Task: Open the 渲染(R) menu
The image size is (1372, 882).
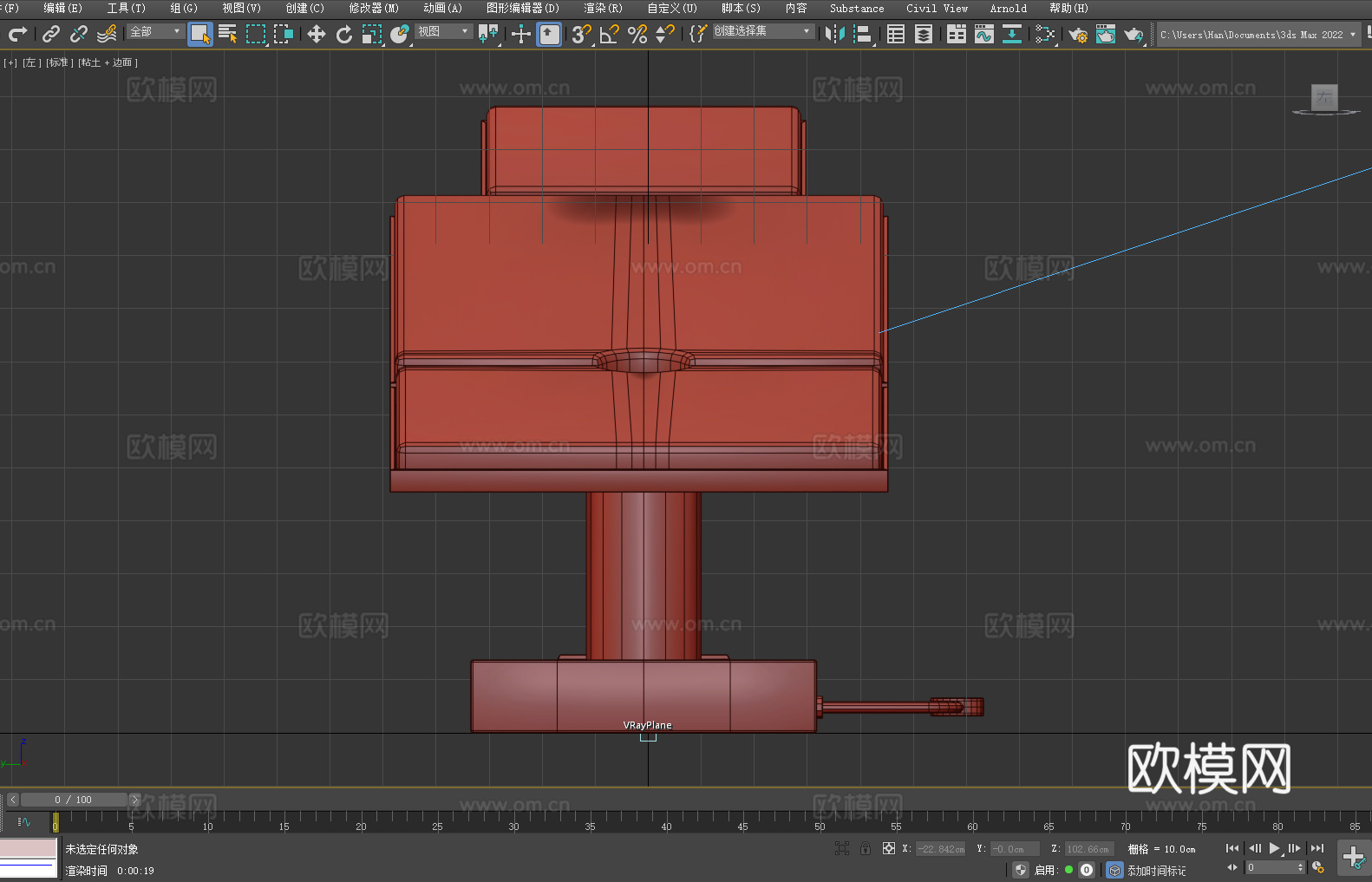Action: point(603,8)
